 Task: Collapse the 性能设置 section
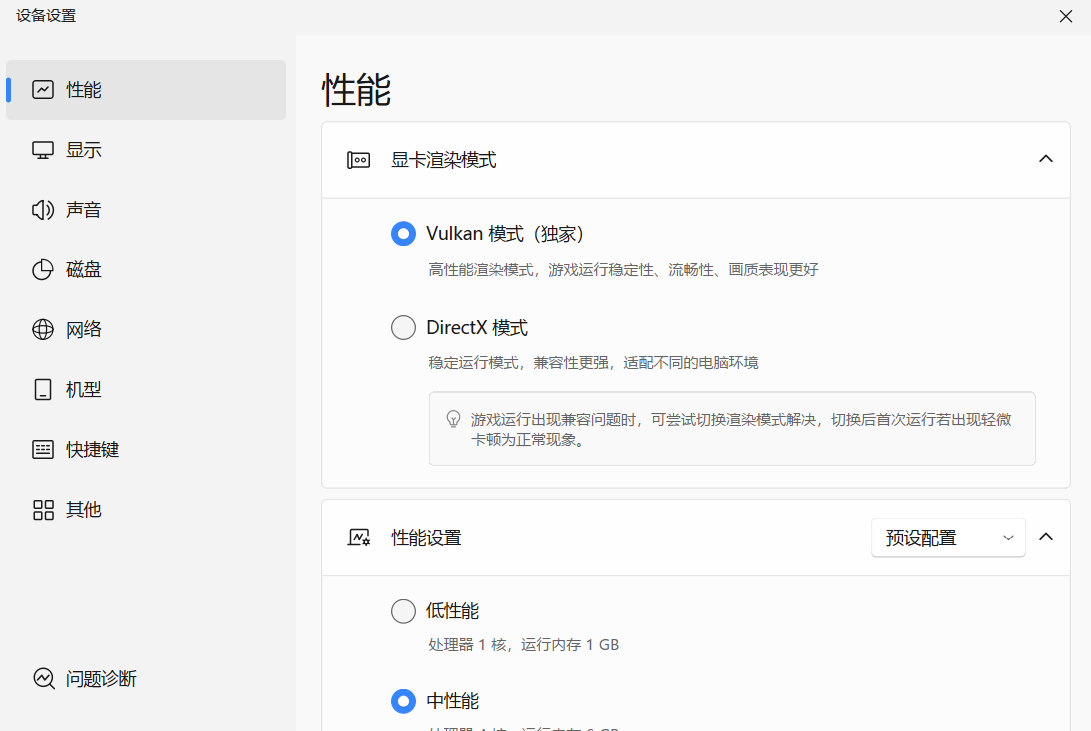tap(1045, 537)
